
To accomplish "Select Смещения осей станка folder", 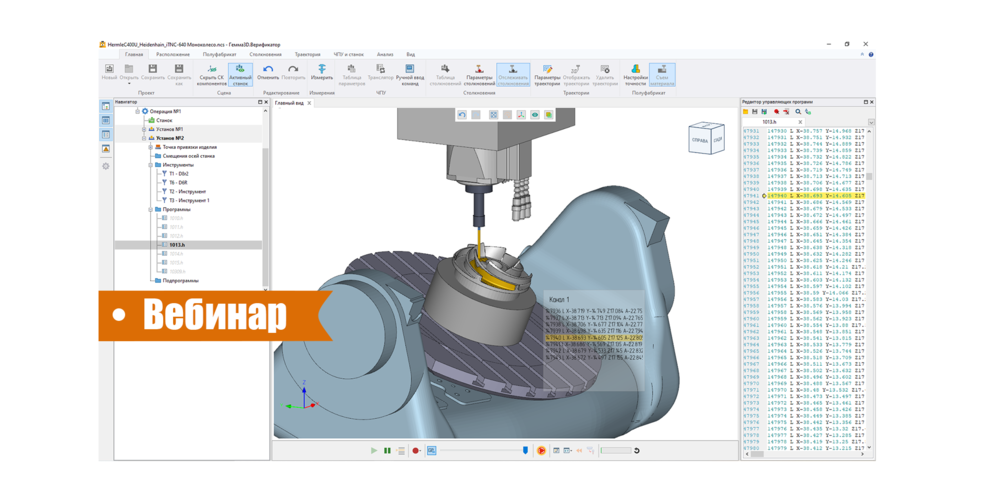I will tap(188, 156).
